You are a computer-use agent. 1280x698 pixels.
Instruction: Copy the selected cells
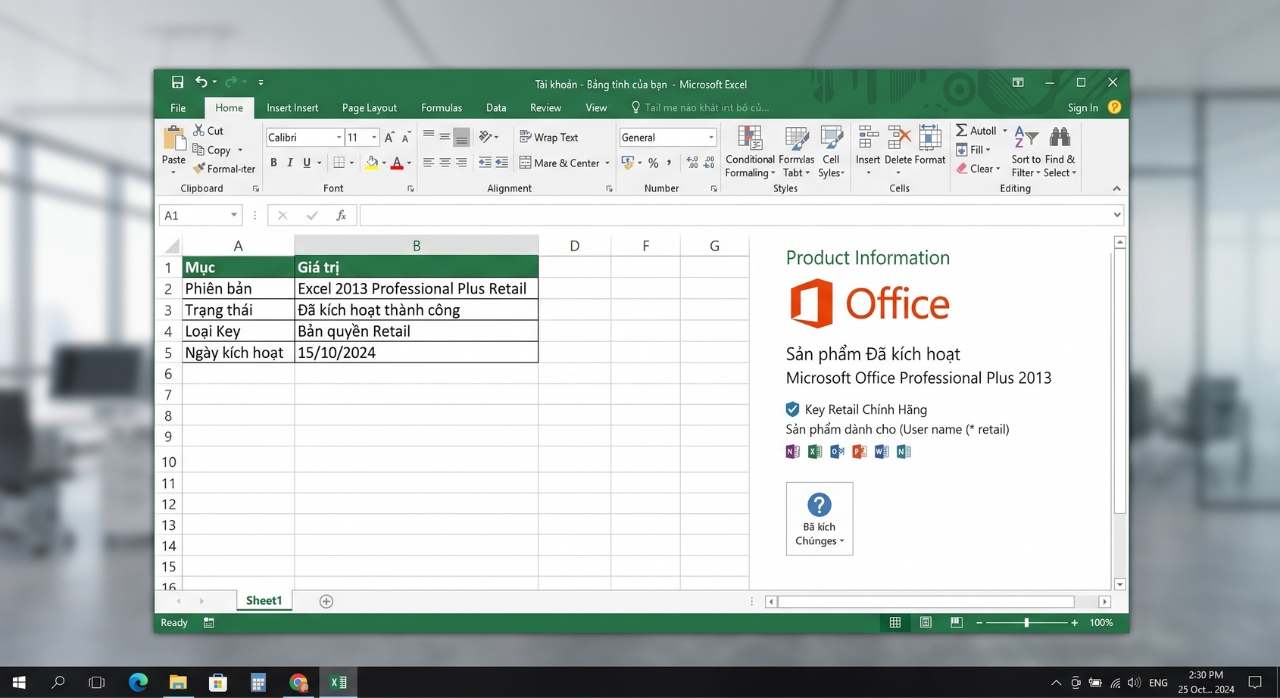(x=213, y=150)
